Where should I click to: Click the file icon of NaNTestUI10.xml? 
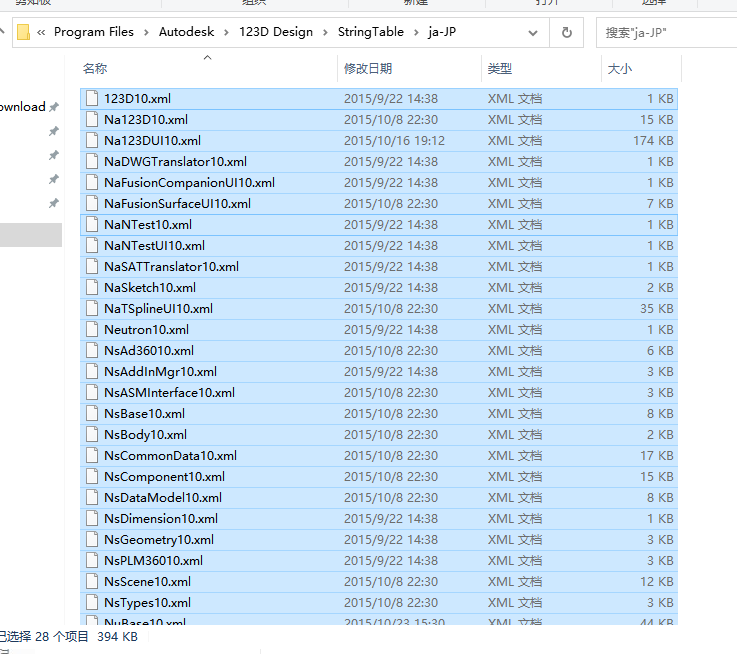pos(92,245)
